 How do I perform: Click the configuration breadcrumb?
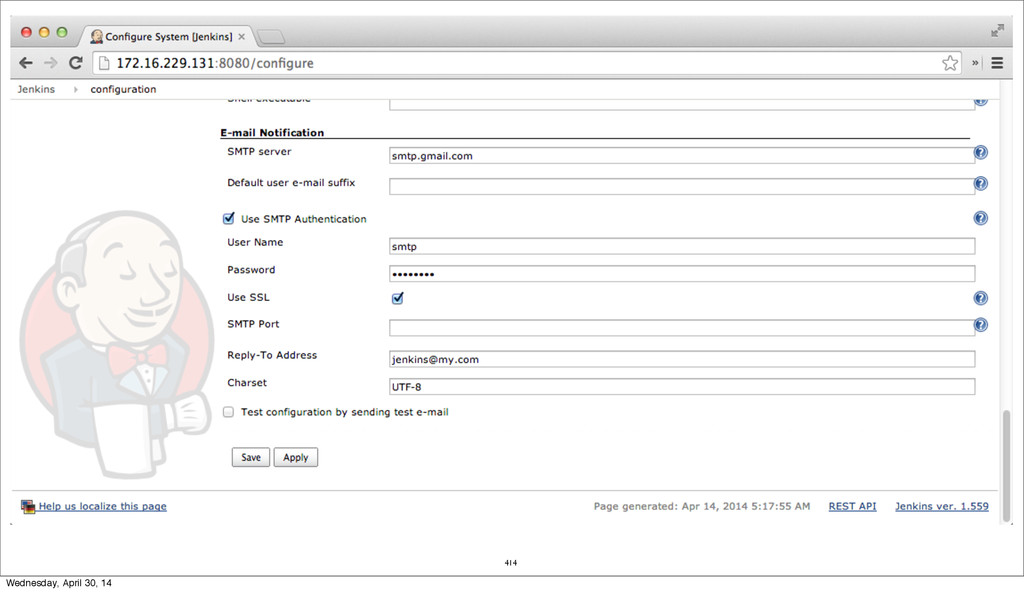click(123, 89)
